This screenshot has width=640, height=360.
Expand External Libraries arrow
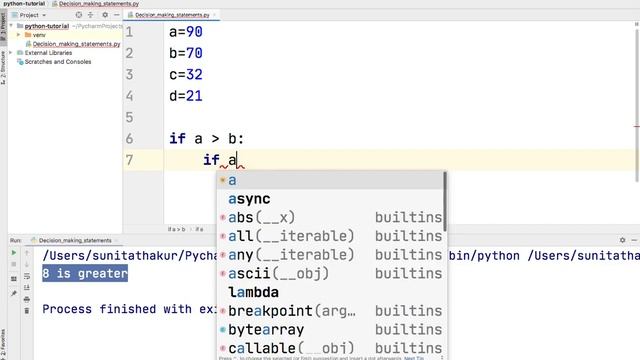pos(11,53)
